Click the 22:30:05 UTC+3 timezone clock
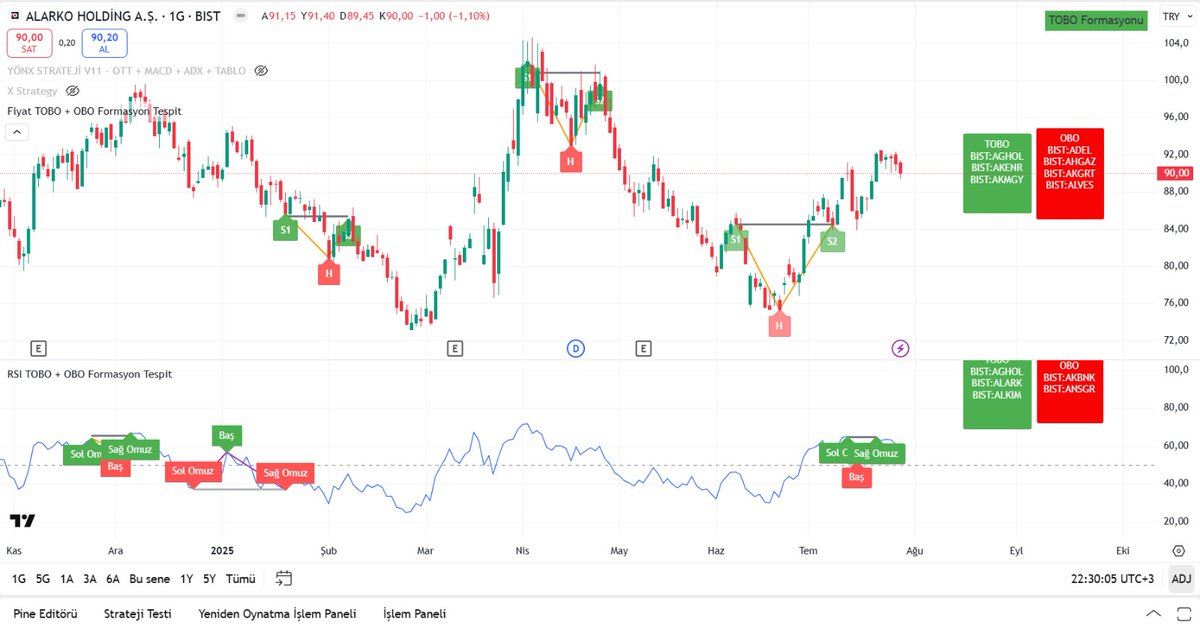The height and width of the screenshot is (628, 1200). pyautogui.click(x=1113, y=579)
